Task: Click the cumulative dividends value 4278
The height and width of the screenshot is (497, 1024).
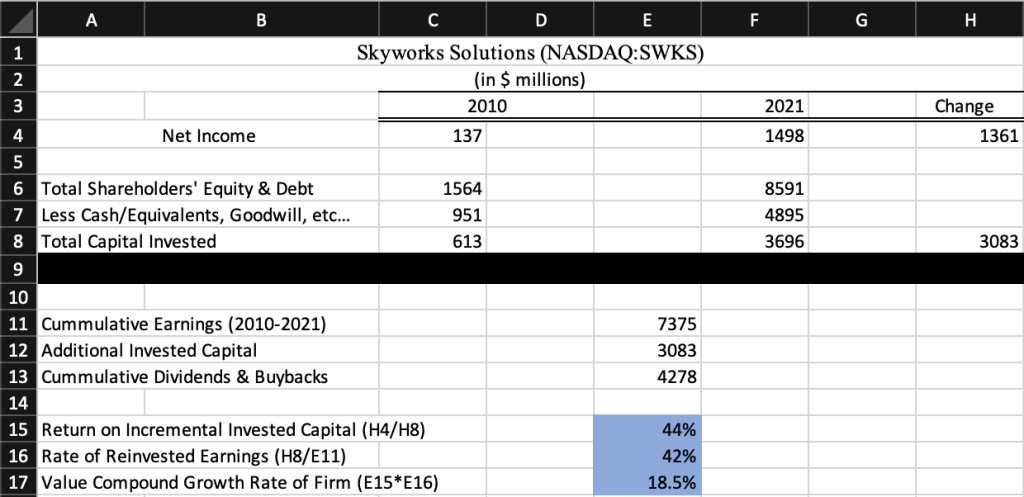Action: tap(647, 377)
